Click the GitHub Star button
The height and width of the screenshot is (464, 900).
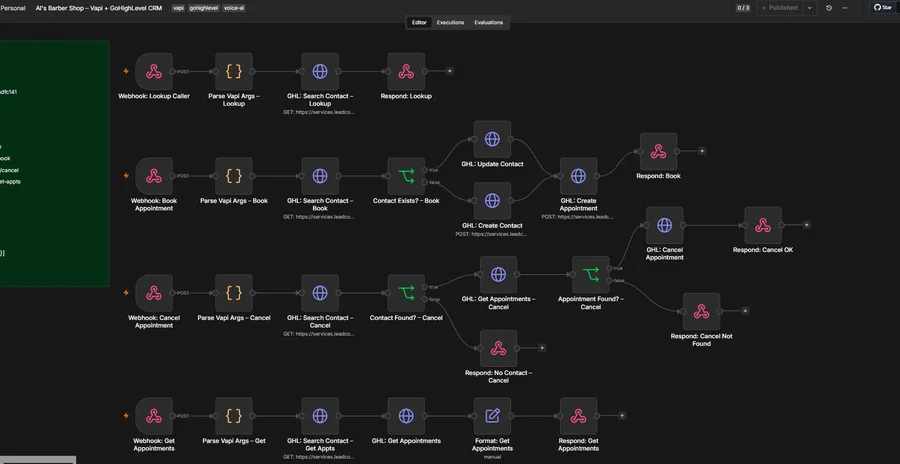point(883,8)
